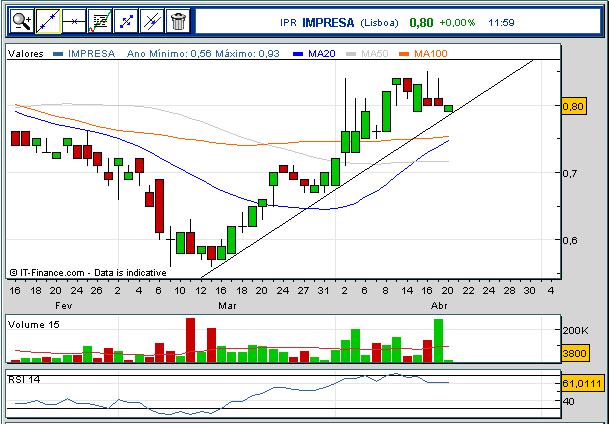Click the 11:59 time stamp
The width and height of the screenshot is (609, 424).
point(501,23)
